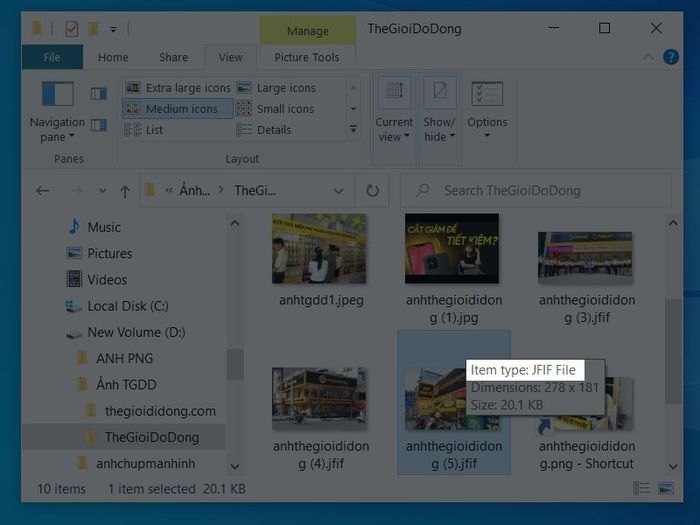Switch to the Home tab
This screenshot has width=700, height=525.
[x=113, y=57]
